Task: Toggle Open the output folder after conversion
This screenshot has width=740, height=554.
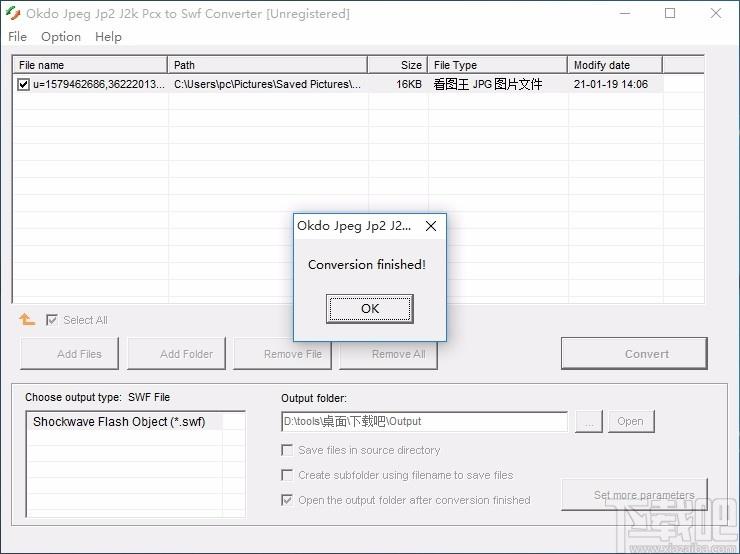Action: coord(286,500)
